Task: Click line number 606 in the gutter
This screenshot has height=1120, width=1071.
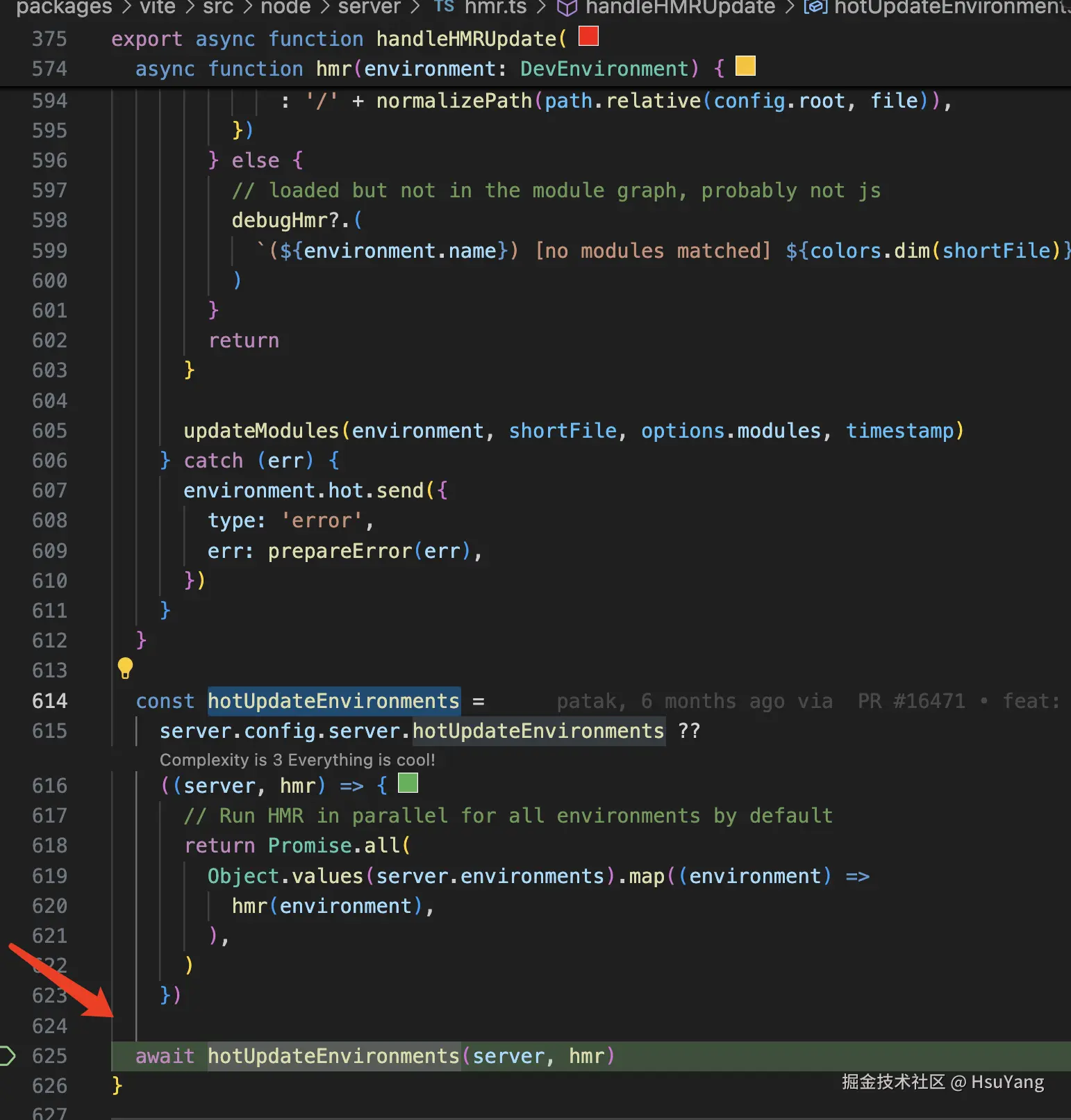Action: click(x=49, y=461)
